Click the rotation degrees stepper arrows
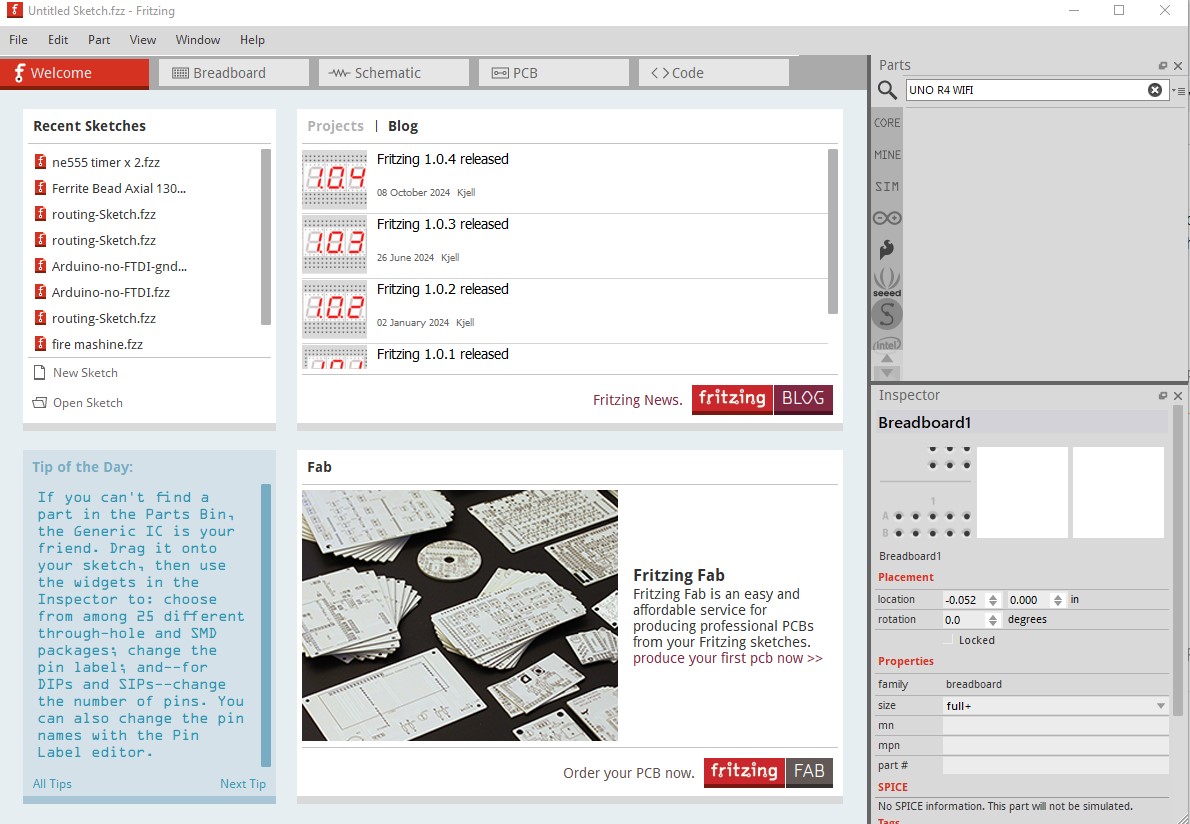This screenshot has width=1190, height=824. 993,620
